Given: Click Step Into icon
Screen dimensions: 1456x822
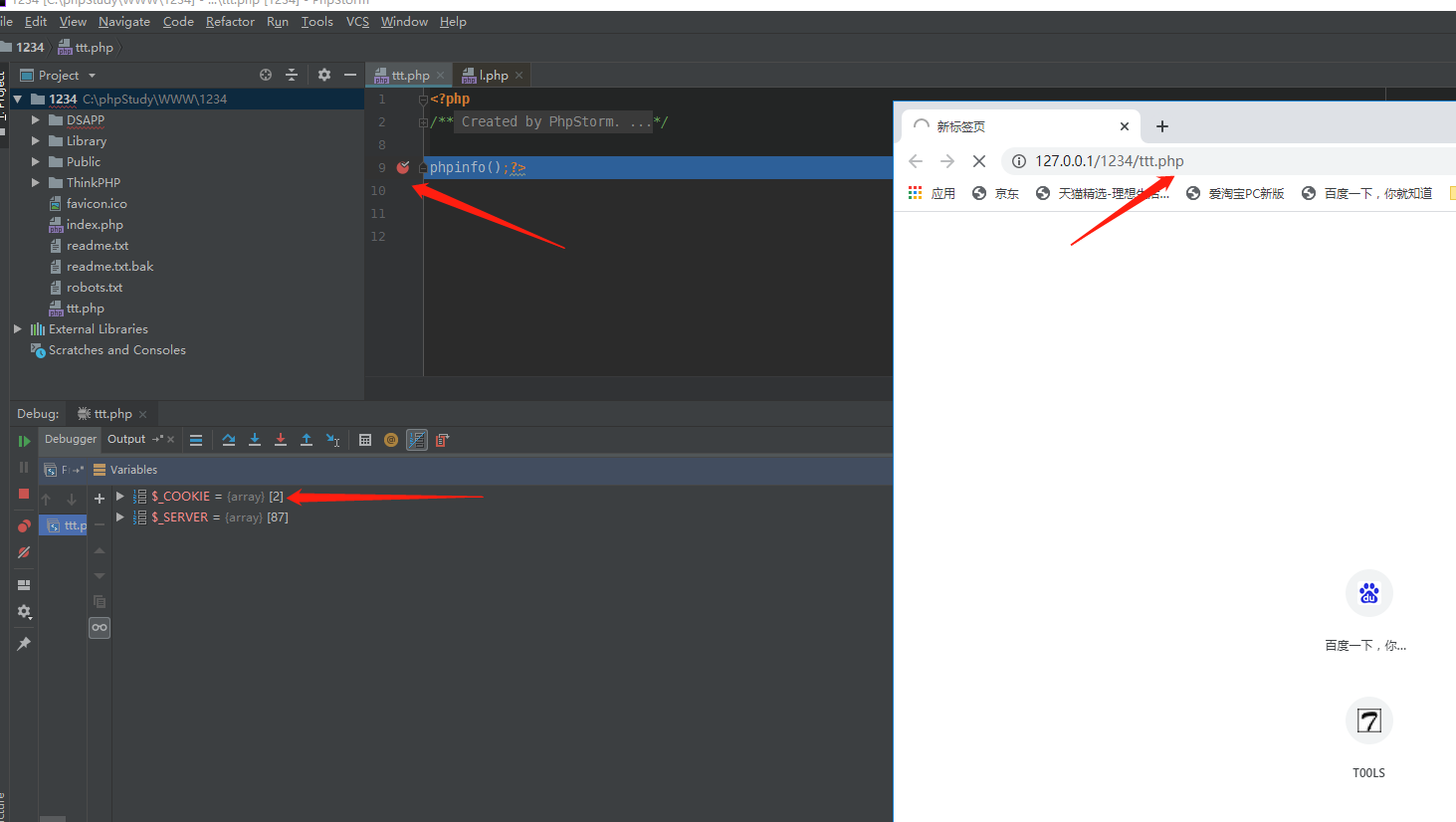Looking at the screenshot, I should (255, 440).
